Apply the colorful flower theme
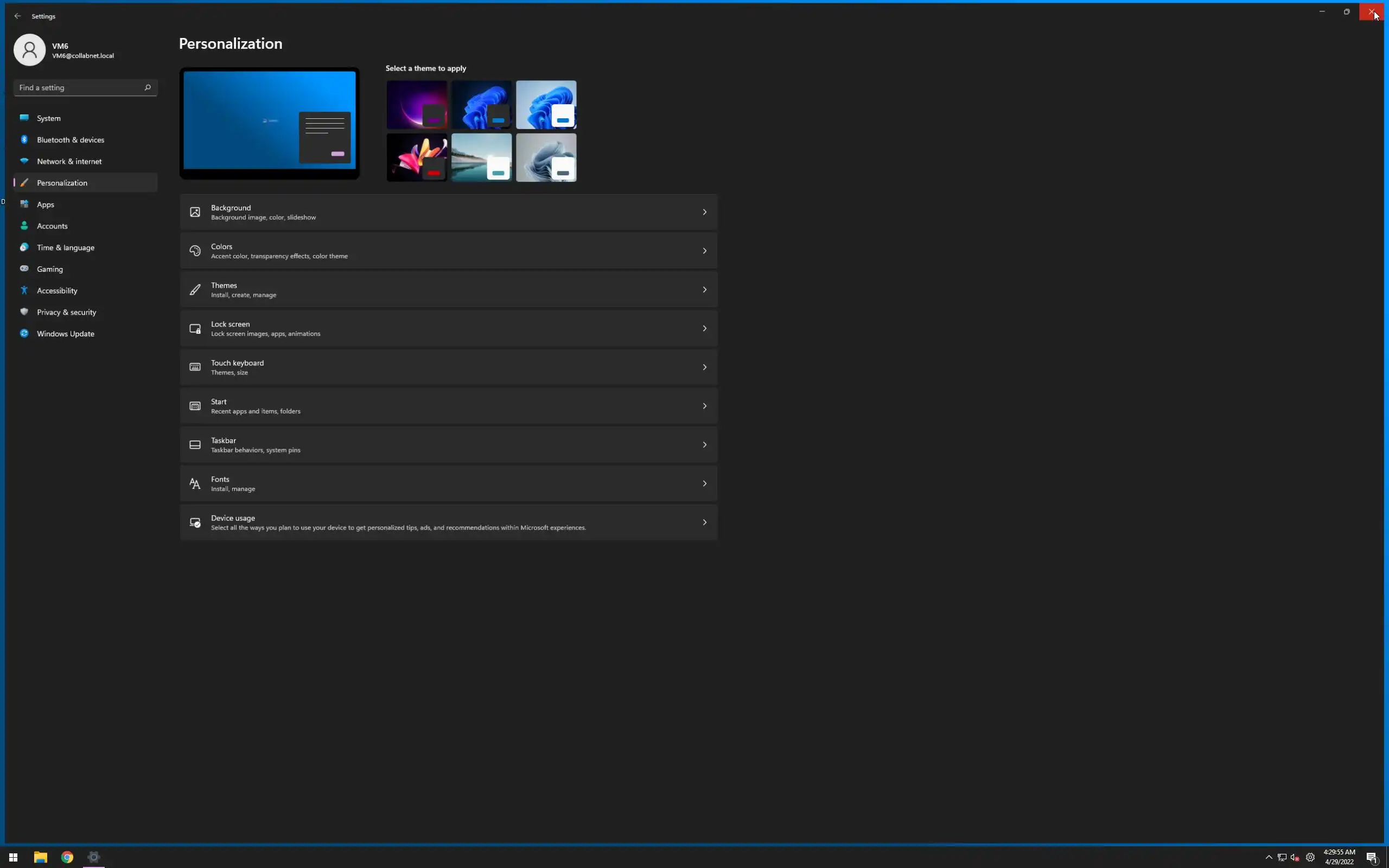Viewport: 1389px width, 868px height. pyautogui.click(x=416, y=157)
